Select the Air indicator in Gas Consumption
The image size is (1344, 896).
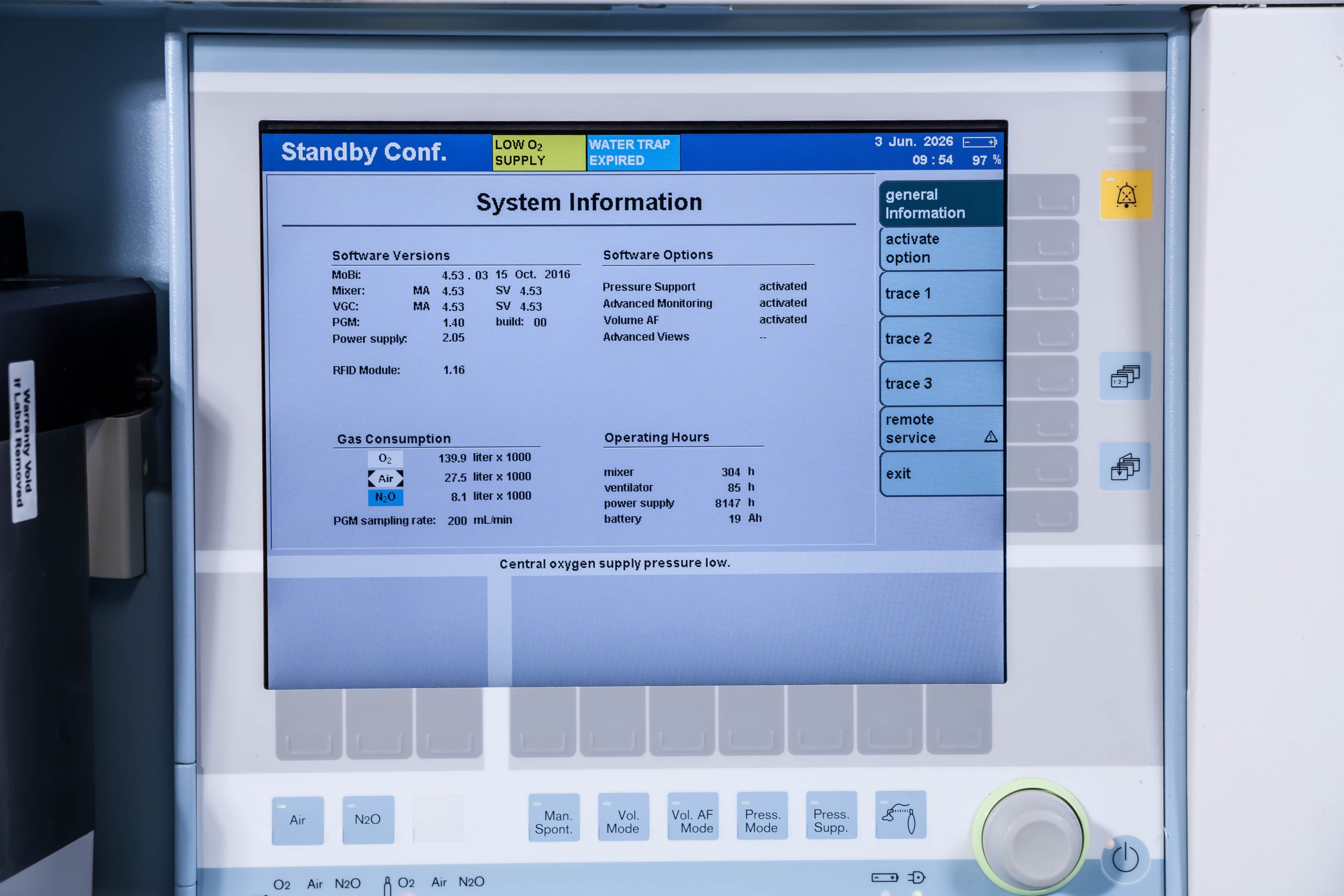click(x=385, y=478)
